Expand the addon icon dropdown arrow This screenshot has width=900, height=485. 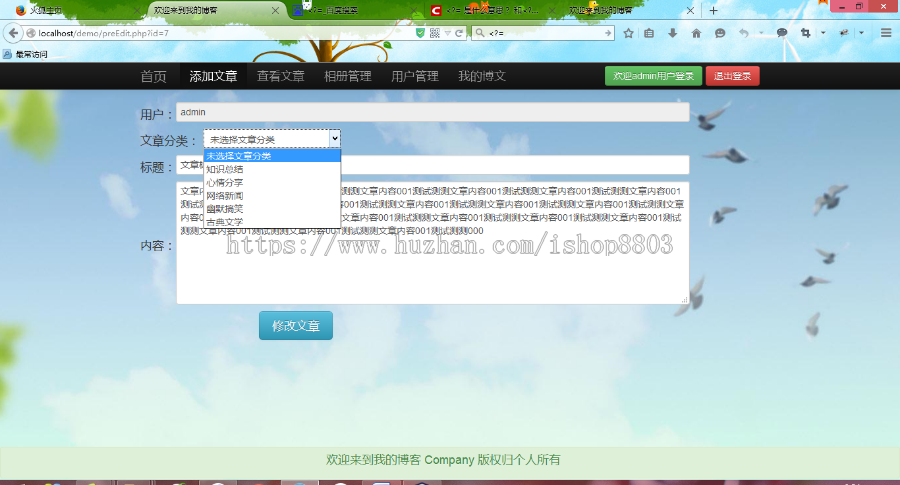point(862,33)
